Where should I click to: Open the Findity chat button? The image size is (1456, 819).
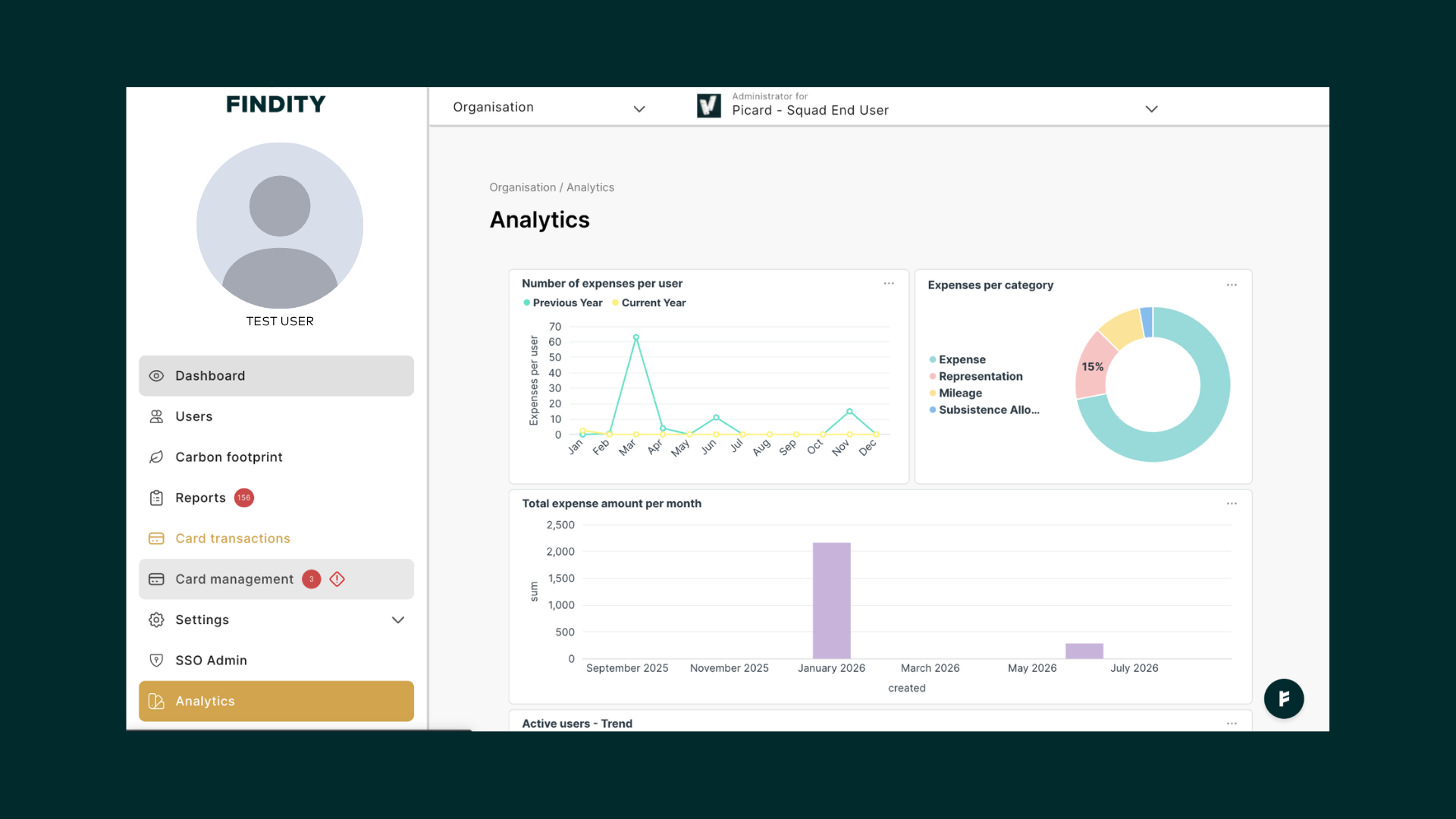click(x=1284, y=698)
